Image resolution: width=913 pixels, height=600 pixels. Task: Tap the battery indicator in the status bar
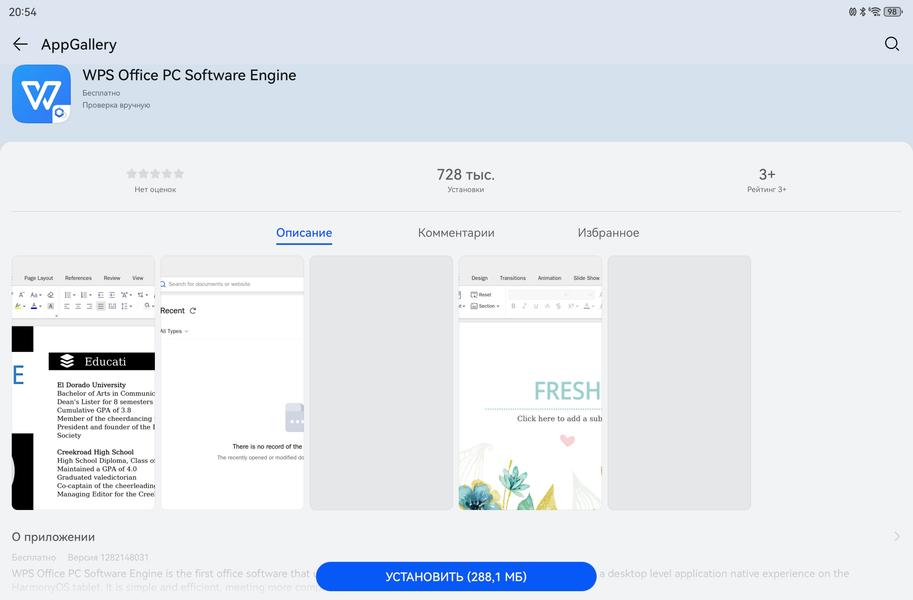pyautogui.click(x=893, y=12)
